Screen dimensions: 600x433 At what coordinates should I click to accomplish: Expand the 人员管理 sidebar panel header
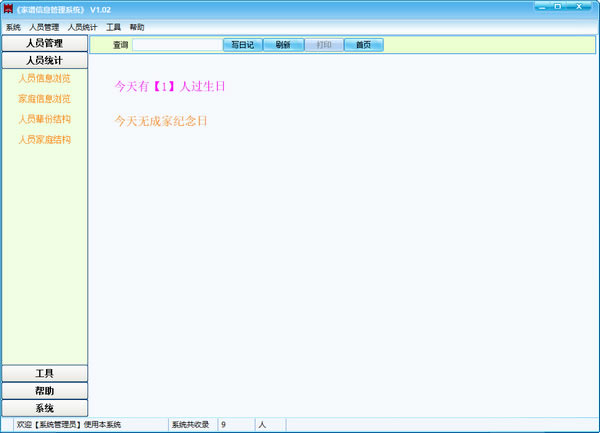[x=45, y=44]
